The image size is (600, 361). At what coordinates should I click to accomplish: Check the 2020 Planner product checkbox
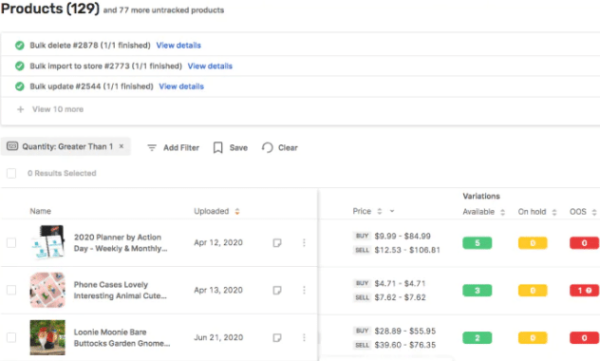11,243
